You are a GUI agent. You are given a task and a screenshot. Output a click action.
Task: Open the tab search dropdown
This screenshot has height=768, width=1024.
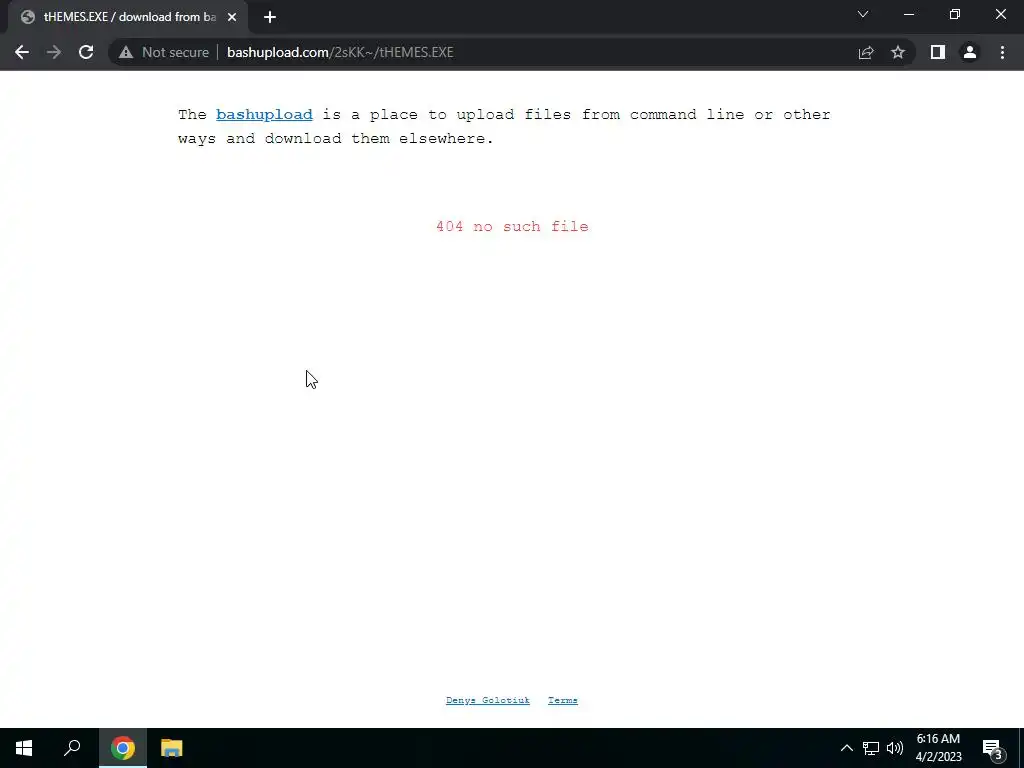(863, 14)
